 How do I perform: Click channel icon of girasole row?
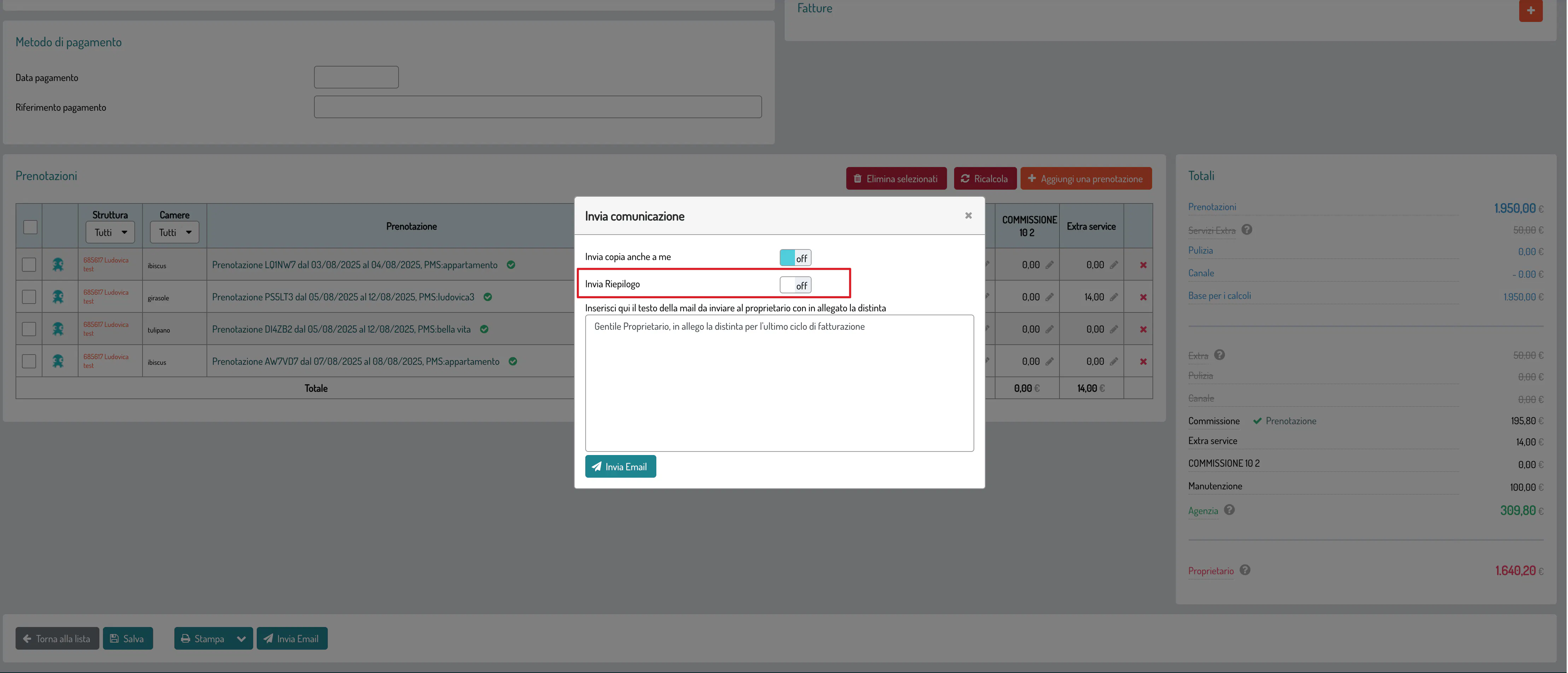point(58,297)
